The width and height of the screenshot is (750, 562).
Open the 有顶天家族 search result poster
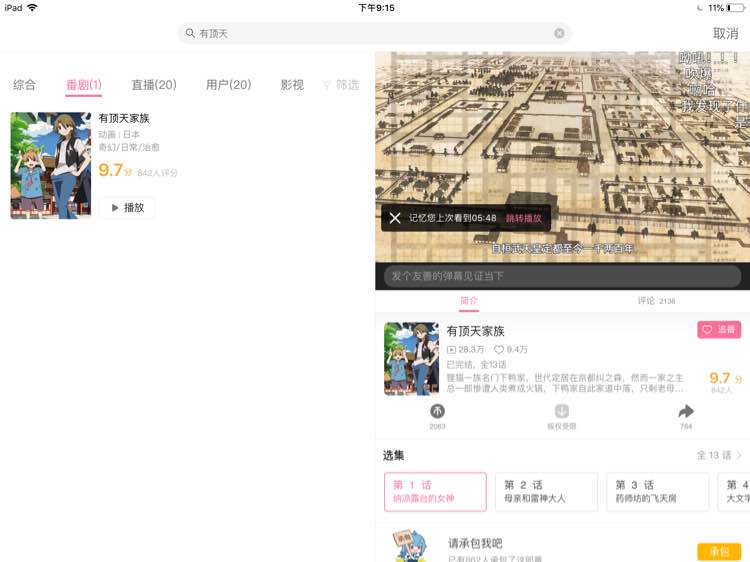(x=51, y=165)
